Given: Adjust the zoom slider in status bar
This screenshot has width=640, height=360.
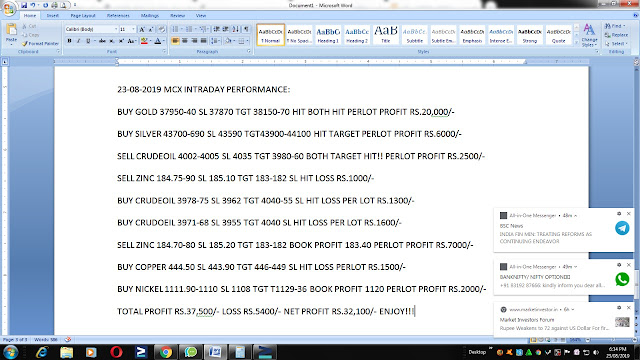Looking at the screenshot, I should [x=612, y=340].
